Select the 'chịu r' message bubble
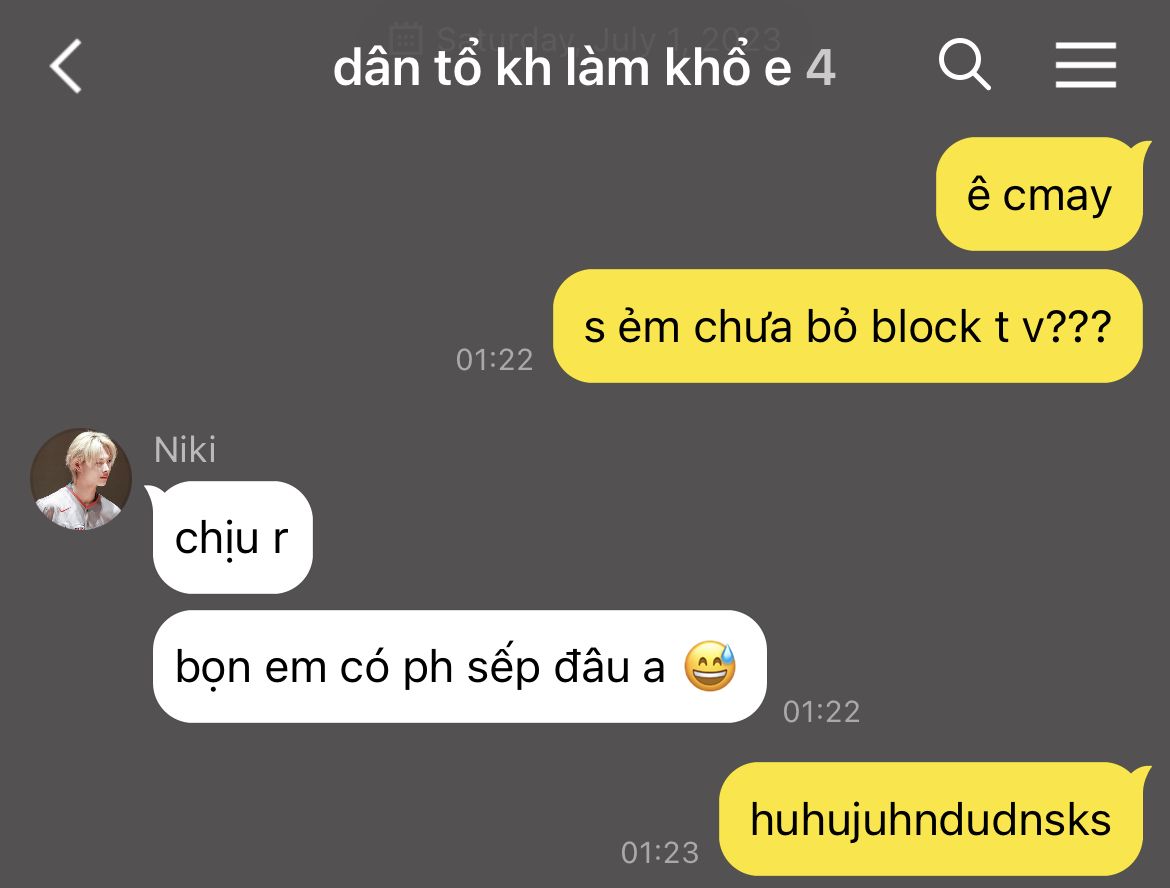The height and width of the screenshot is (888, 1170). [231, 537]
